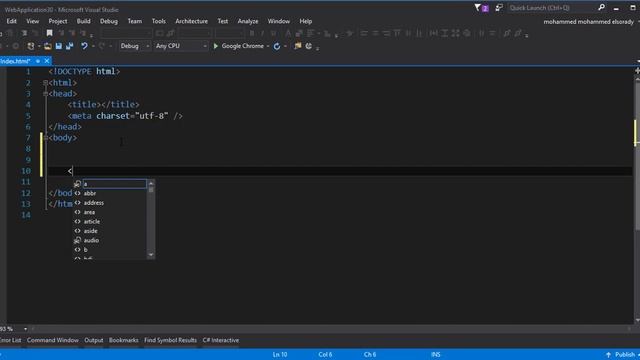Open the C# Interactive tab
Viewport: 640px width, 360px height.
coord(221,340)
